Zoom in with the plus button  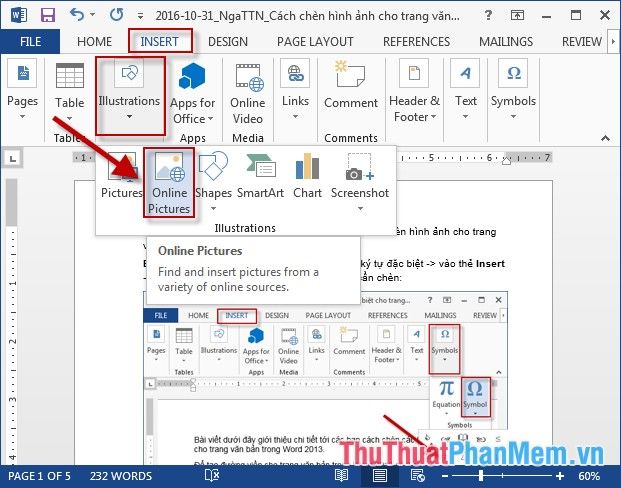tap(560, 476)
